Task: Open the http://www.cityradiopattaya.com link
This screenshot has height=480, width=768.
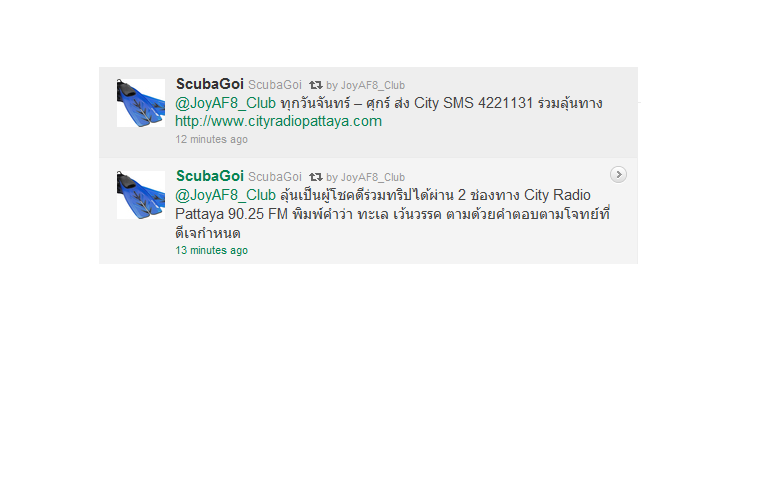Action: (278, 121)
